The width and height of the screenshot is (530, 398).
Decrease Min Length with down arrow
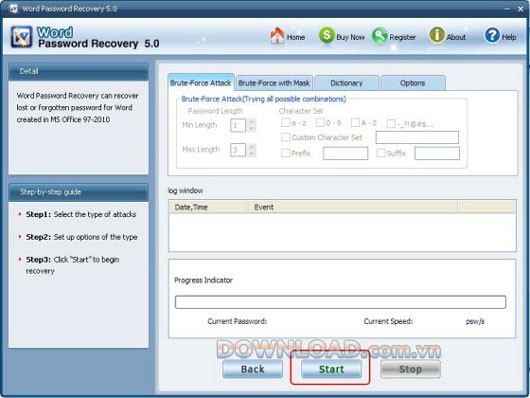click(x=251, y=129)
